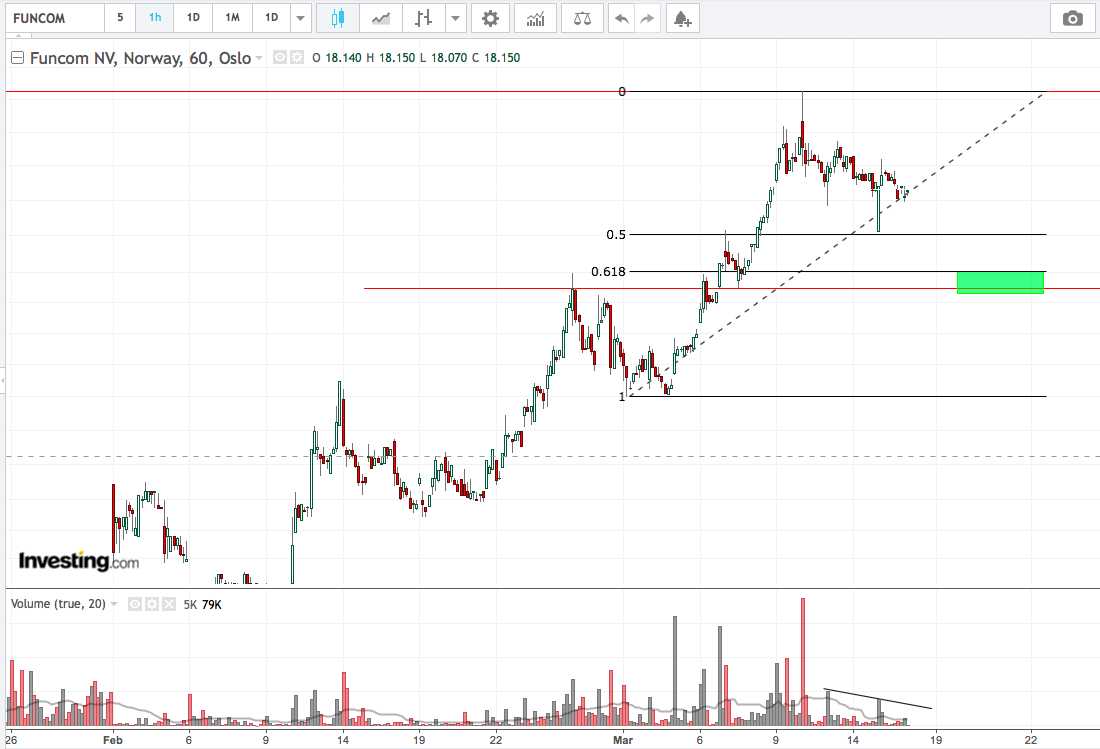Click the Fibonacci 0 level label
The height and width of the screenshot is (749, 1100).
(622, 91)
